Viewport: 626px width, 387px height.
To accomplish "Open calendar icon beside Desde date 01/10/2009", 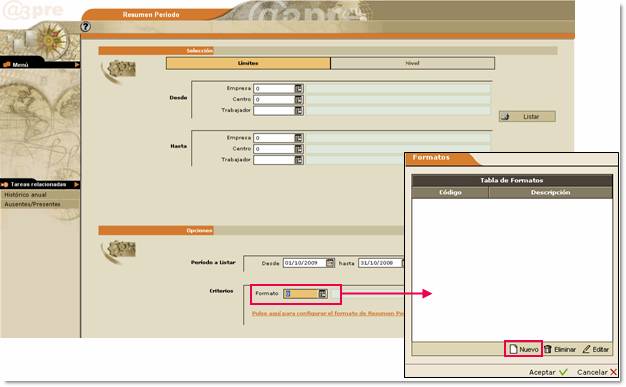I will (x=330, y=263).
